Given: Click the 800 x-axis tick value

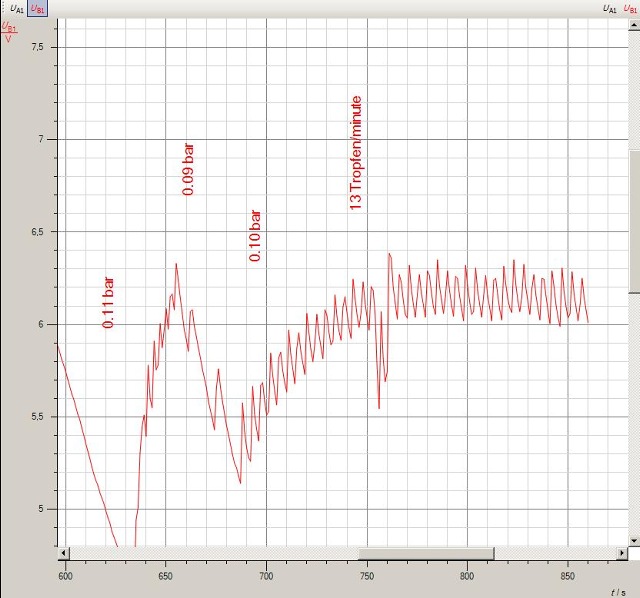Looking at the screenshot, I should [x=467, y=576].
